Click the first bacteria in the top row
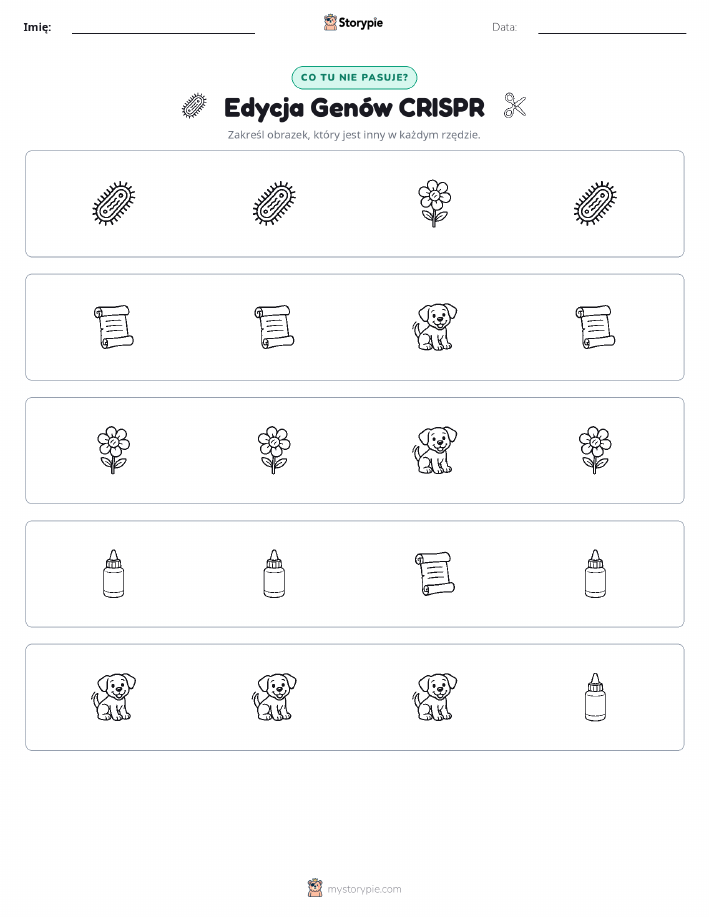The image size is (709, 917). [x=113, y=203]
